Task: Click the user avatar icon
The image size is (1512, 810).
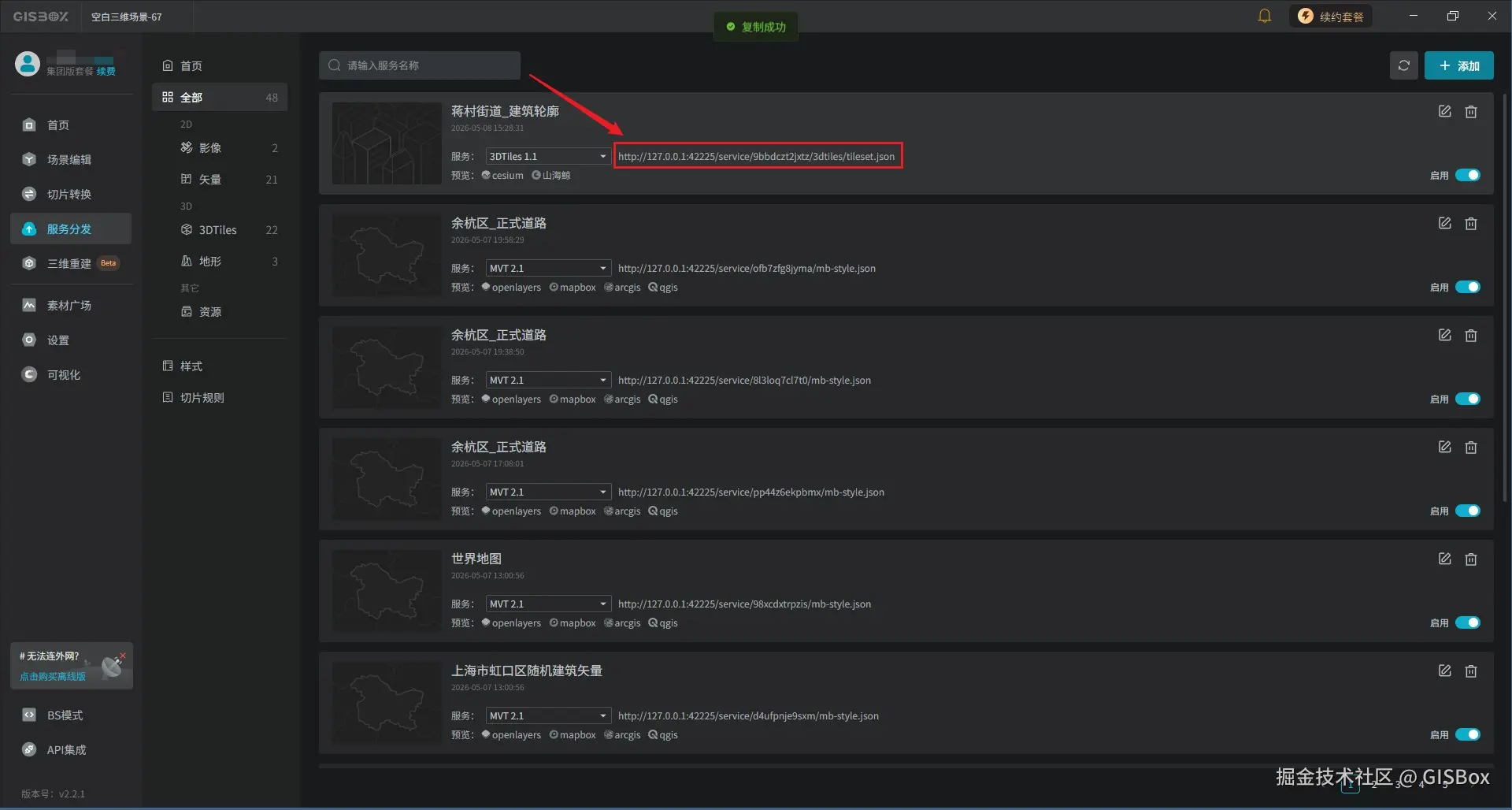Action: pos(28,64)
